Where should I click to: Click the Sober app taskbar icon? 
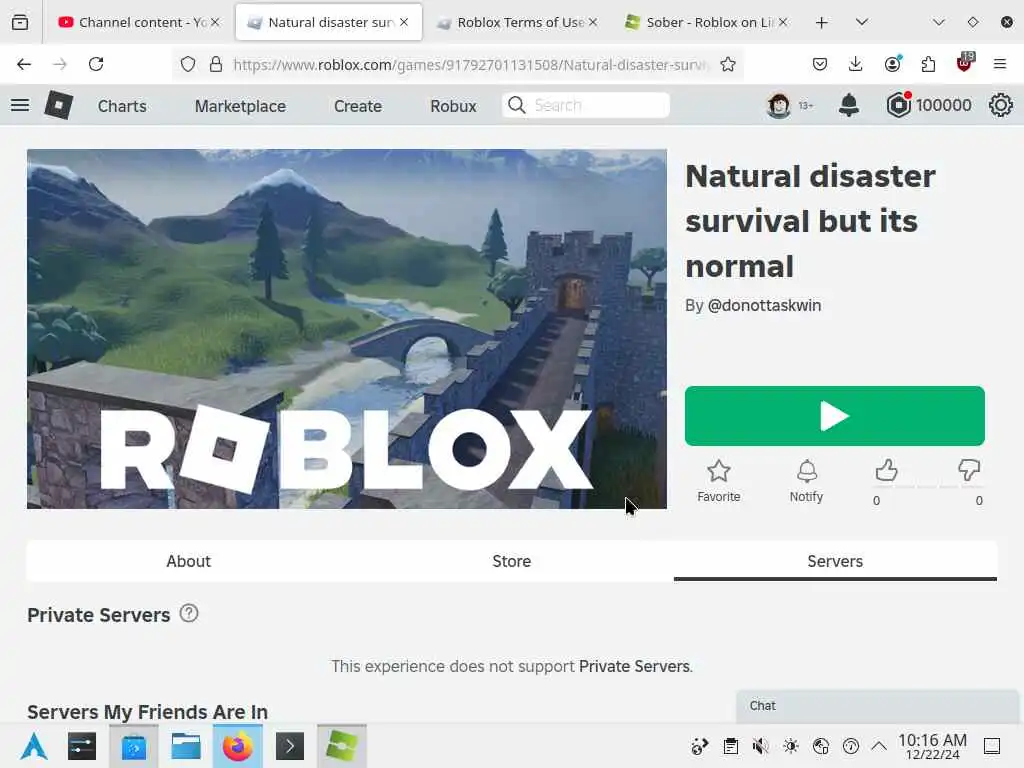pos(342,746)
